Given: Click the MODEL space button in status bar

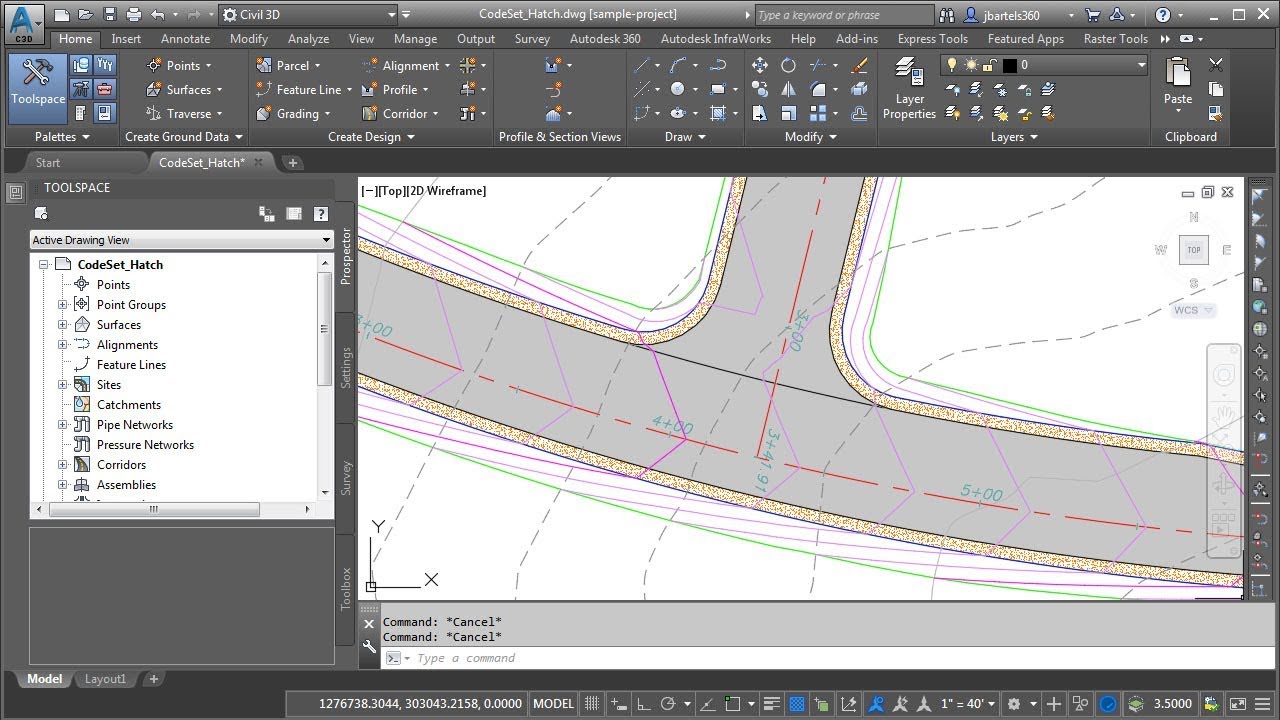Looking at the screenshot, I should click(x=553, y=704).
